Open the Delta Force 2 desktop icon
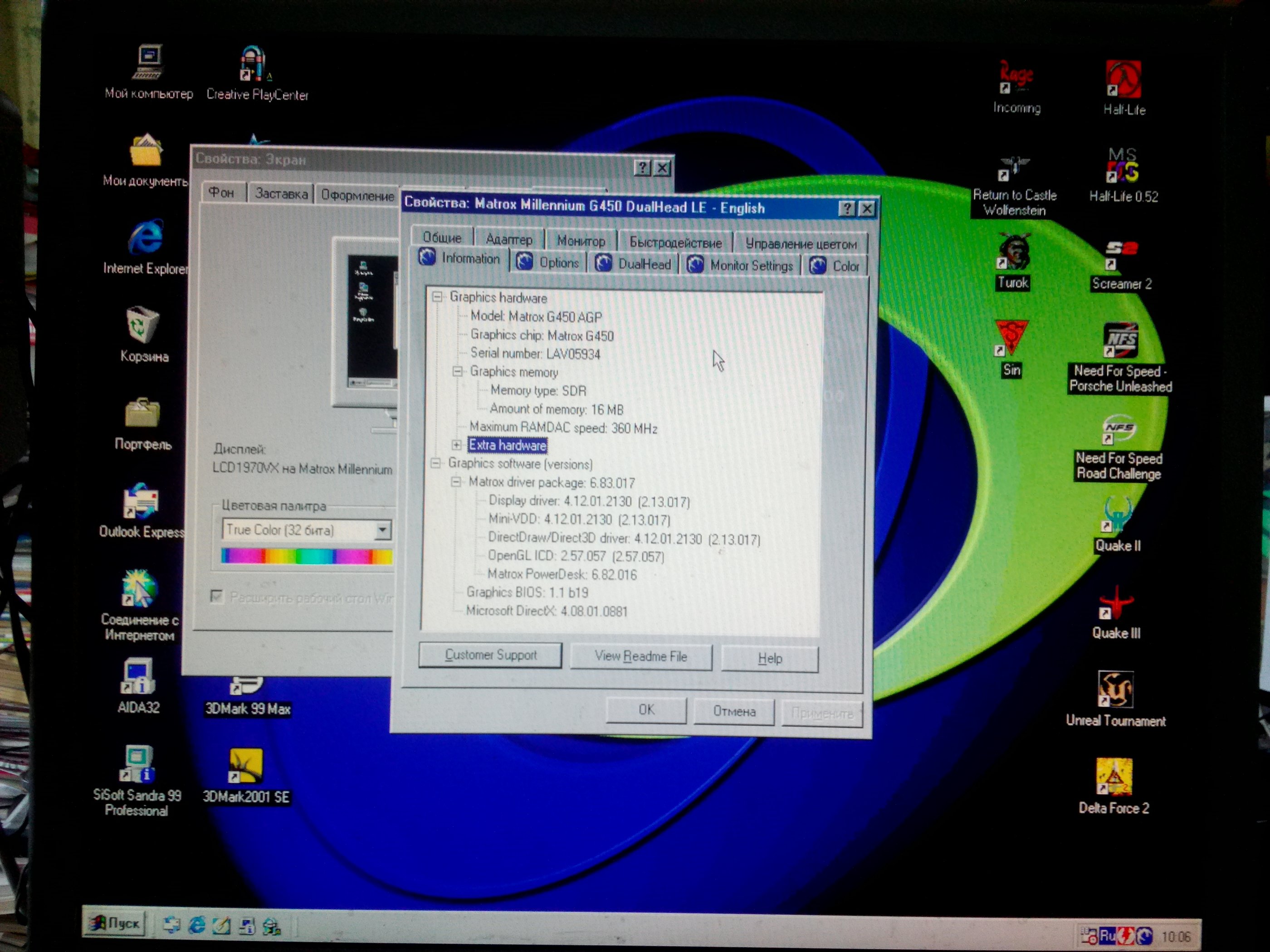 point(1114,778)
